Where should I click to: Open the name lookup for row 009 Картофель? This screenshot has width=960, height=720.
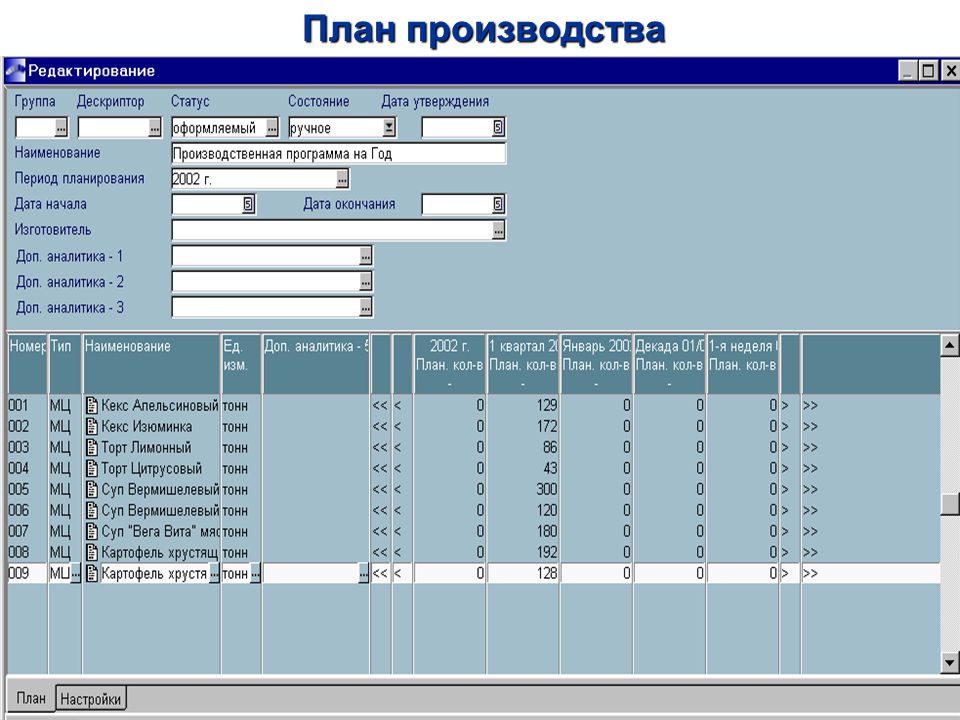(214, 574)
